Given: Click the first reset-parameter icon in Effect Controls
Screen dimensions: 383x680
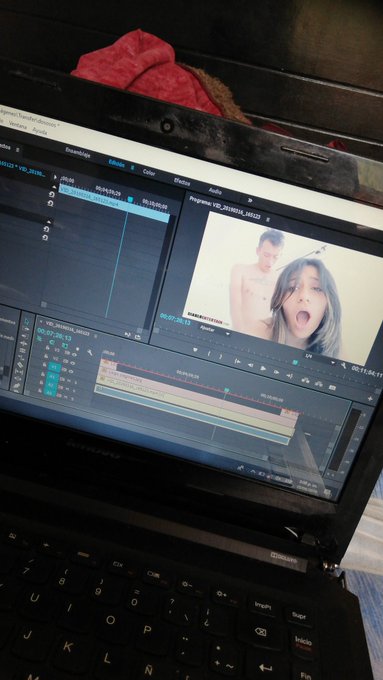Looking at the screenshot, I should tap(51, 194).
